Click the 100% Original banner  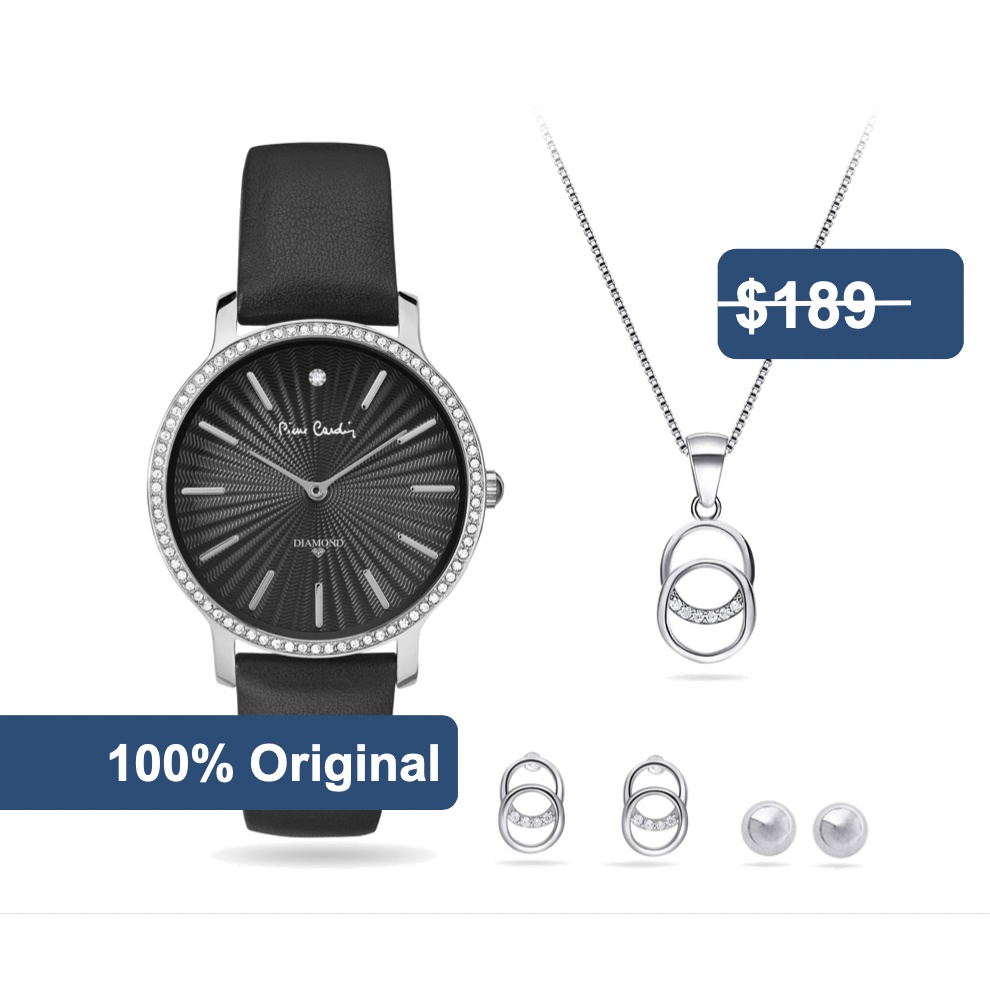coord(229,762)
